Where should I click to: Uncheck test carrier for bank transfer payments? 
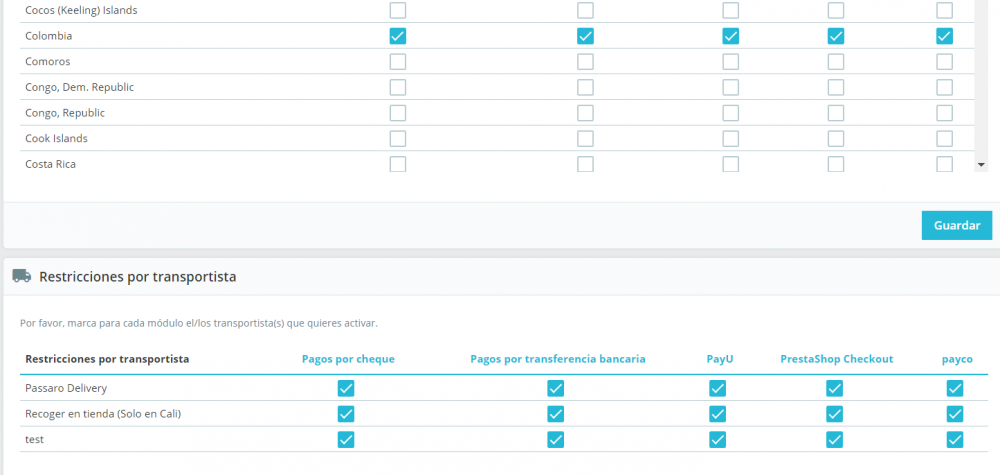(556, 439)
